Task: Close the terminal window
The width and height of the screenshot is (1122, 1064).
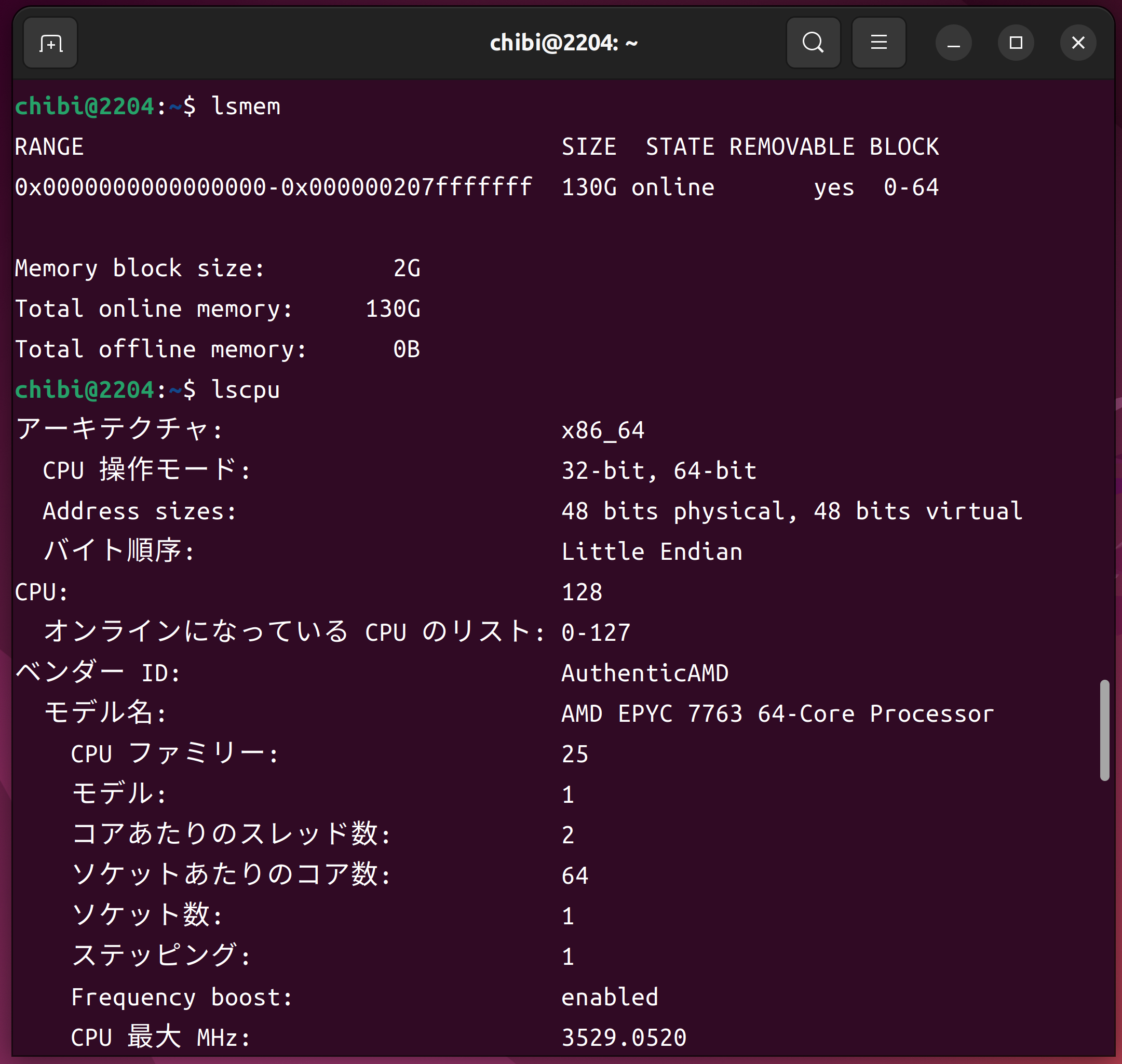Action: coord(1077,43)
